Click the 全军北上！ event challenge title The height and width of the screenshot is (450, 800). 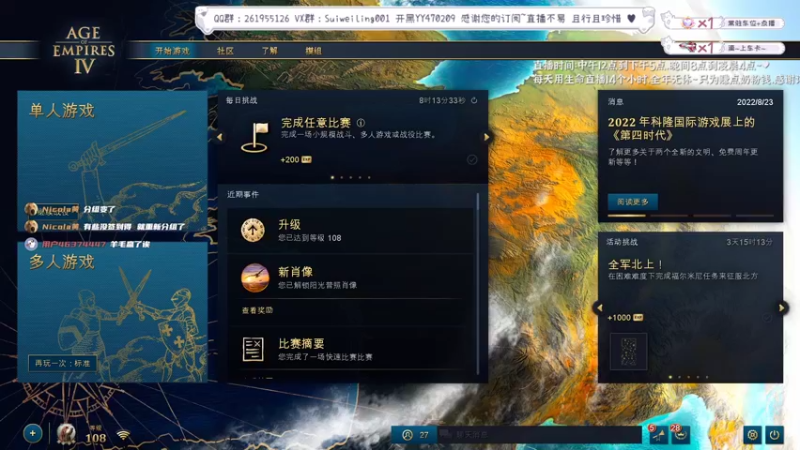point(635,264)
